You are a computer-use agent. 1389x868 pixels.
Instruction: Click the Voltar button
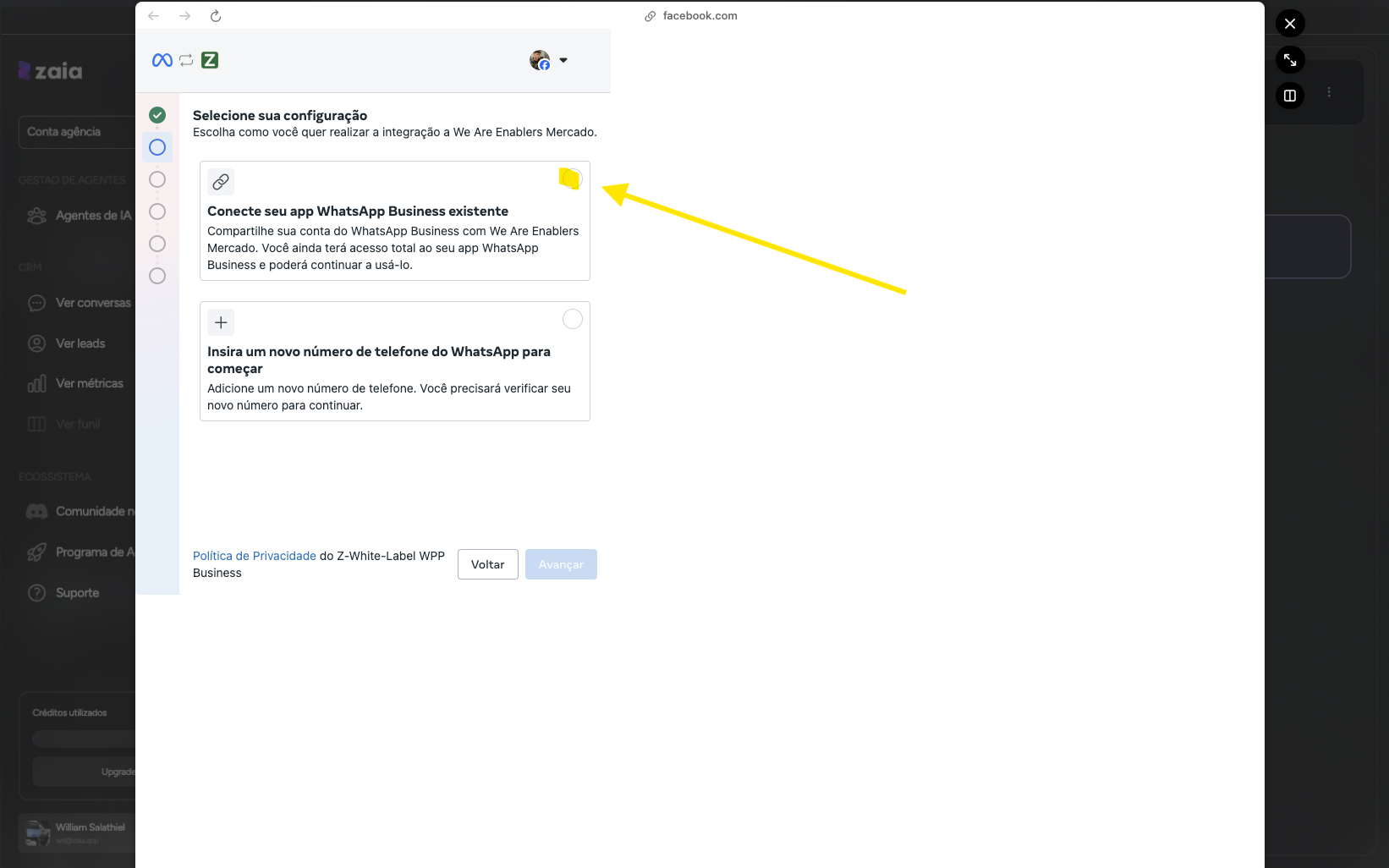click(487, 564)
